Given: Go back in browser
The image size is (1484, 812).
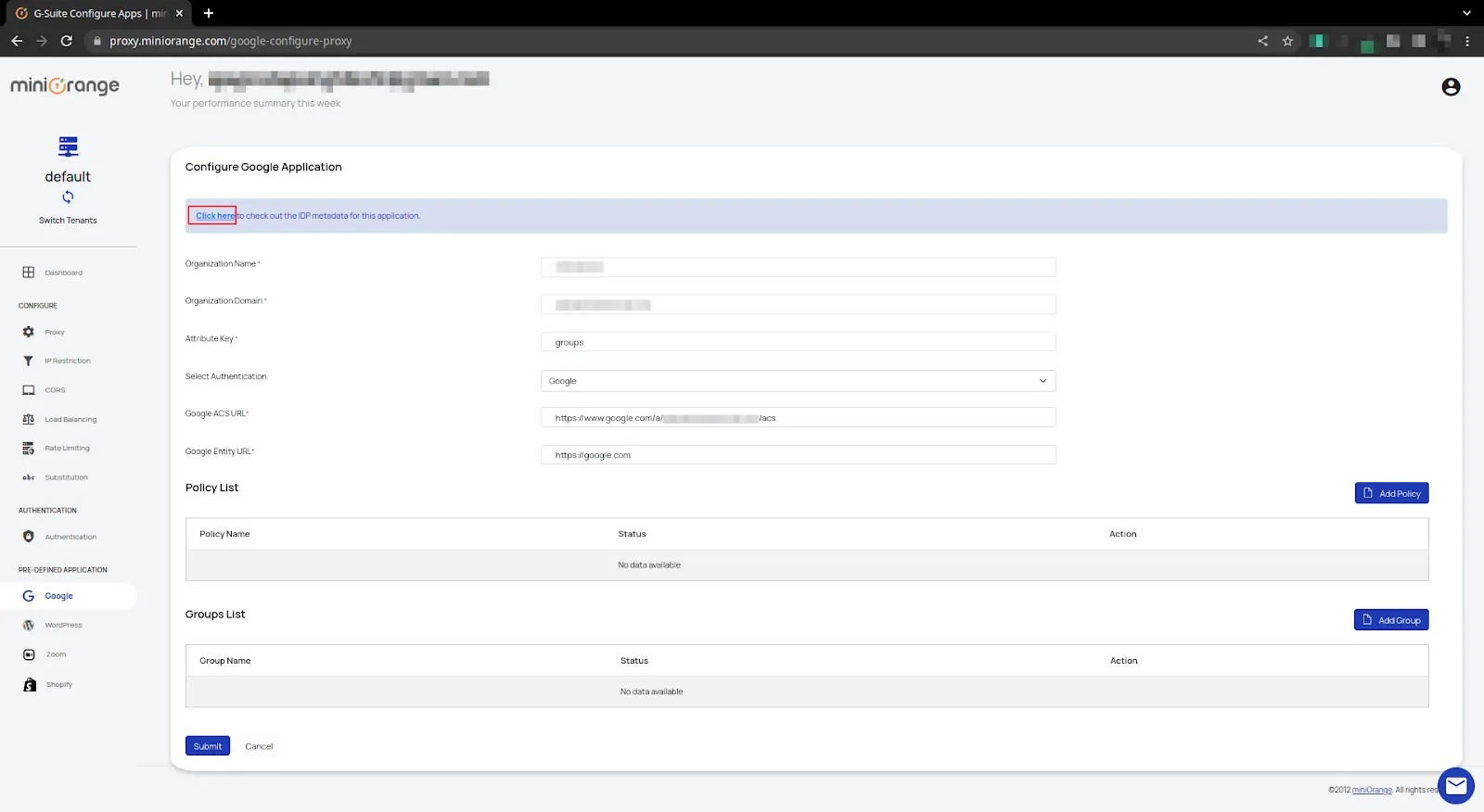Looking at the screenshot, I should tap(17, 41).
